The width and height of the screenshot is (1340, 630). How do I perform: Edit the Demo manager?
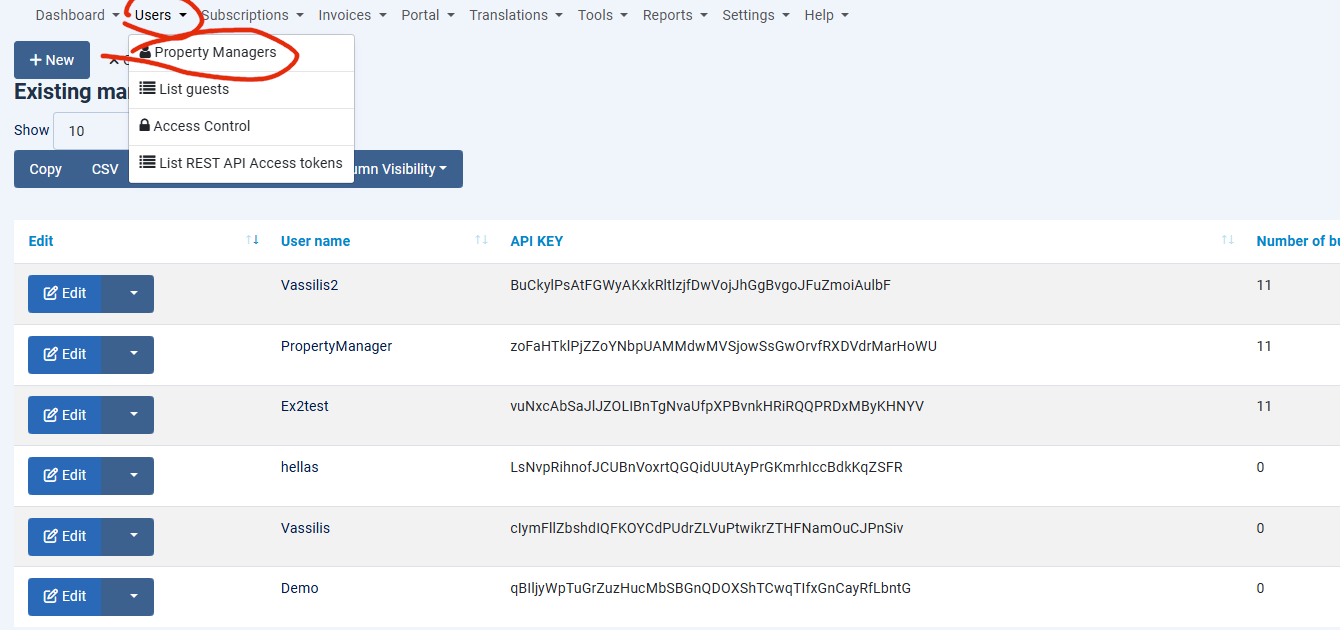(x=65, y=597)
